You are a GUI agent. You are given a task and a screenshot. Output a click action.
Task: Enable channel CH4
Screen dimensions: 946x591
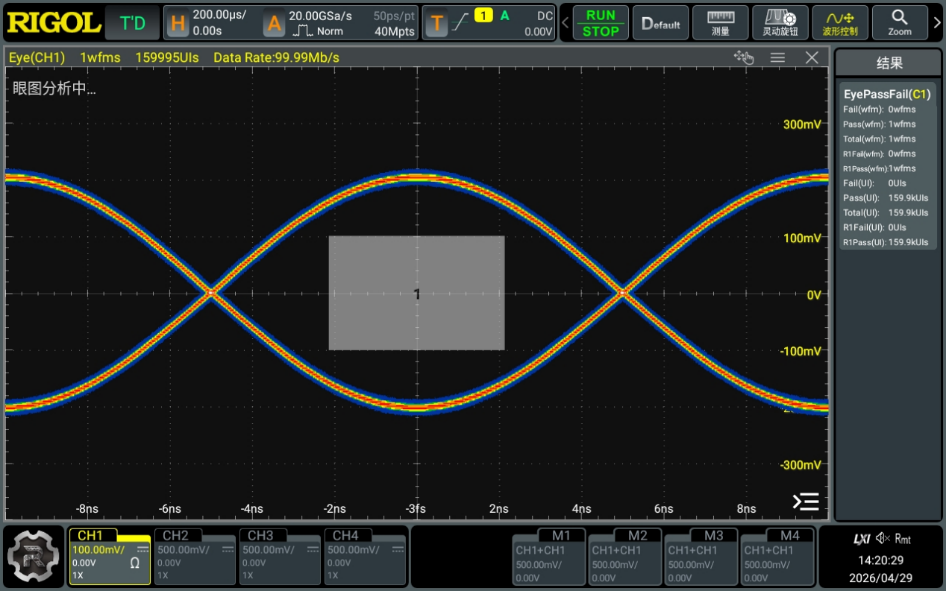click(x=364, y=557)
